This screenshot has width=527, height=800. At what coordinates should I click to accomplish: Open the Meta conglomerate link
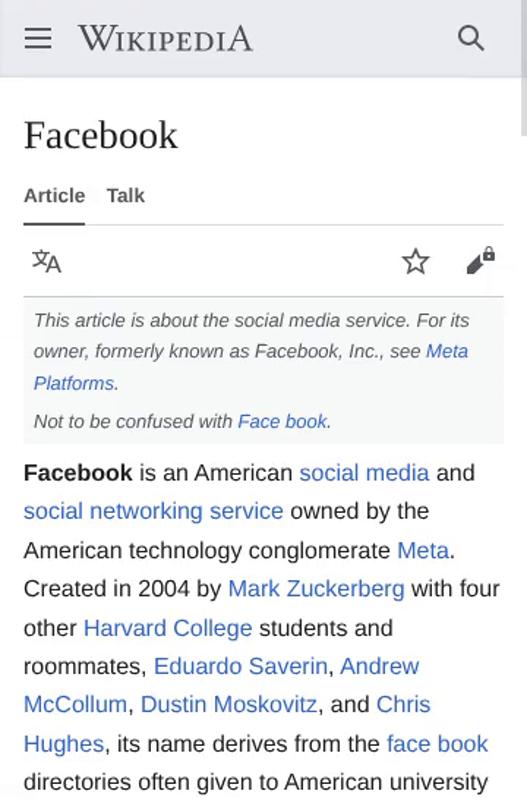pyautogui.click(x=423, y=551)
